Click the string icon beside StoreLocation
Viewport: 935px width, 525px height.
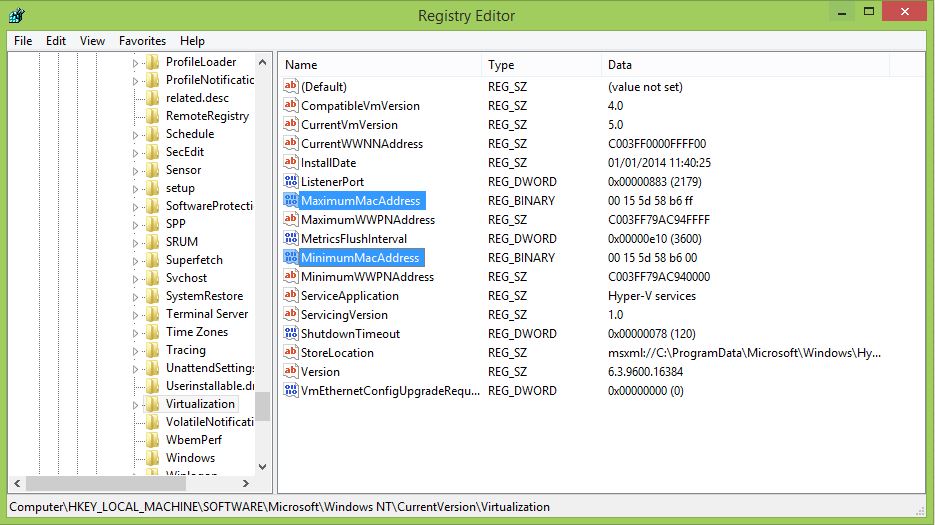(x=290, y=352)
